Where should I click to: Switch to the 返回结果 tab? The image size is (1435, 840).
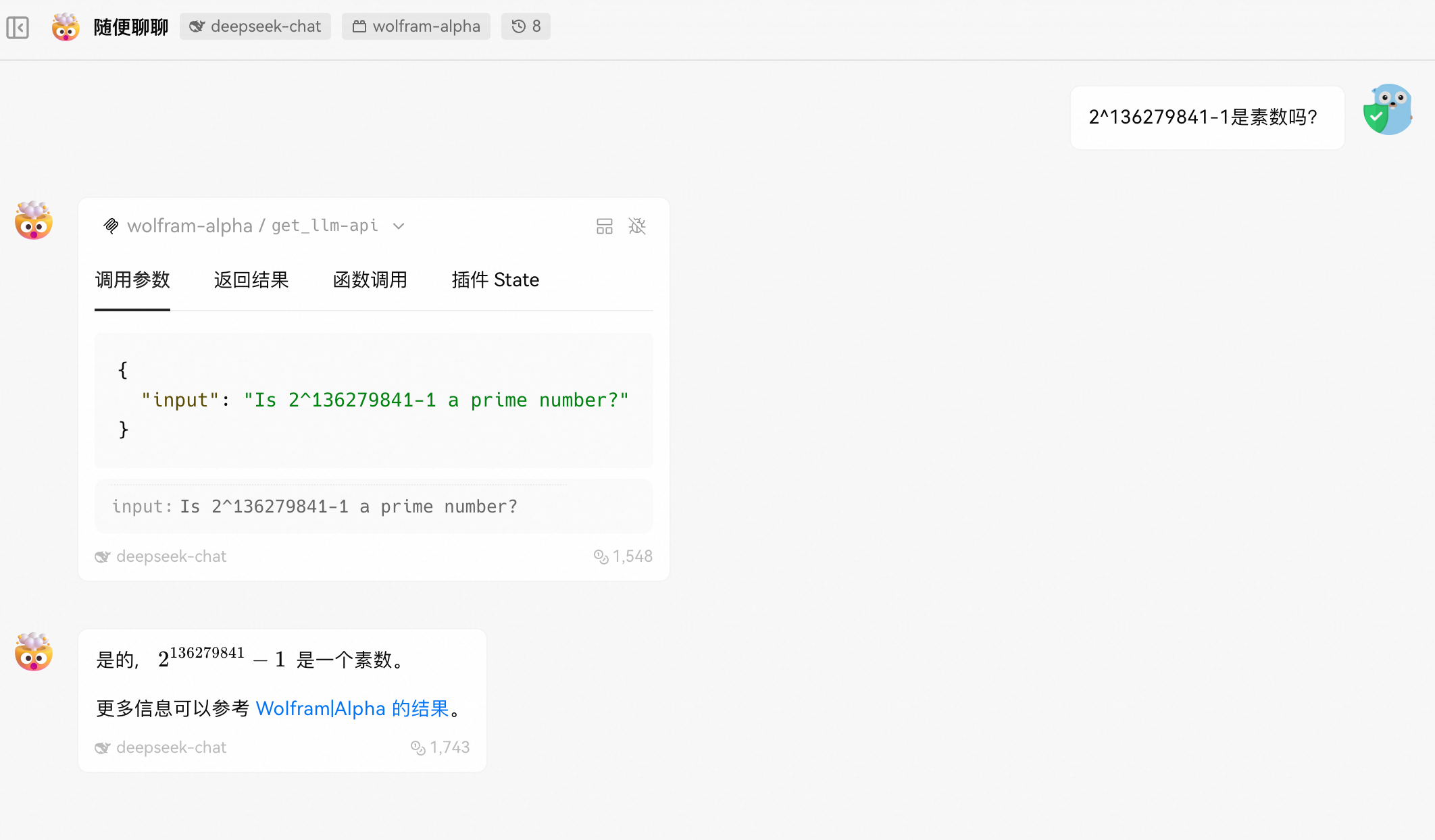251,280
